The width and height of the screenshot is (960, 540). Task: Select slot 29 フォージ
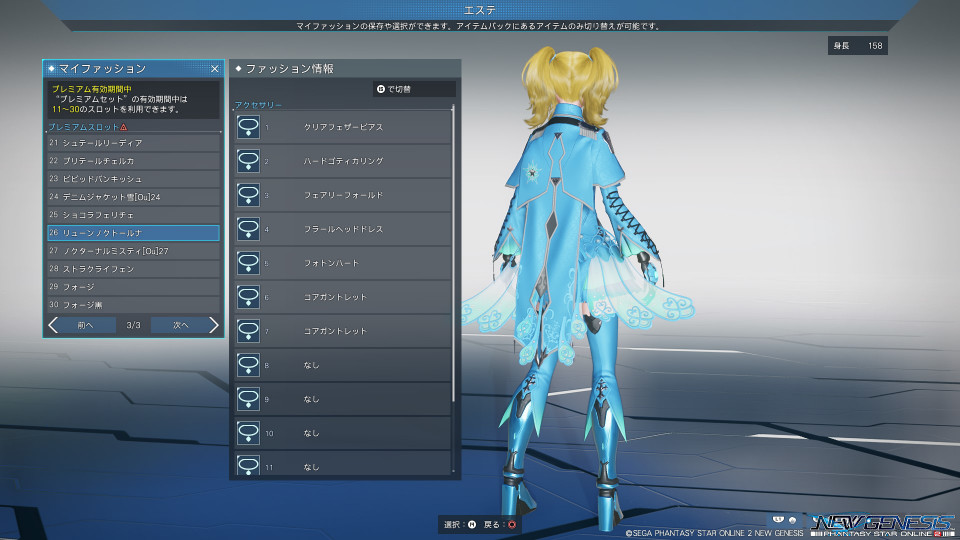tap(133, 287)
